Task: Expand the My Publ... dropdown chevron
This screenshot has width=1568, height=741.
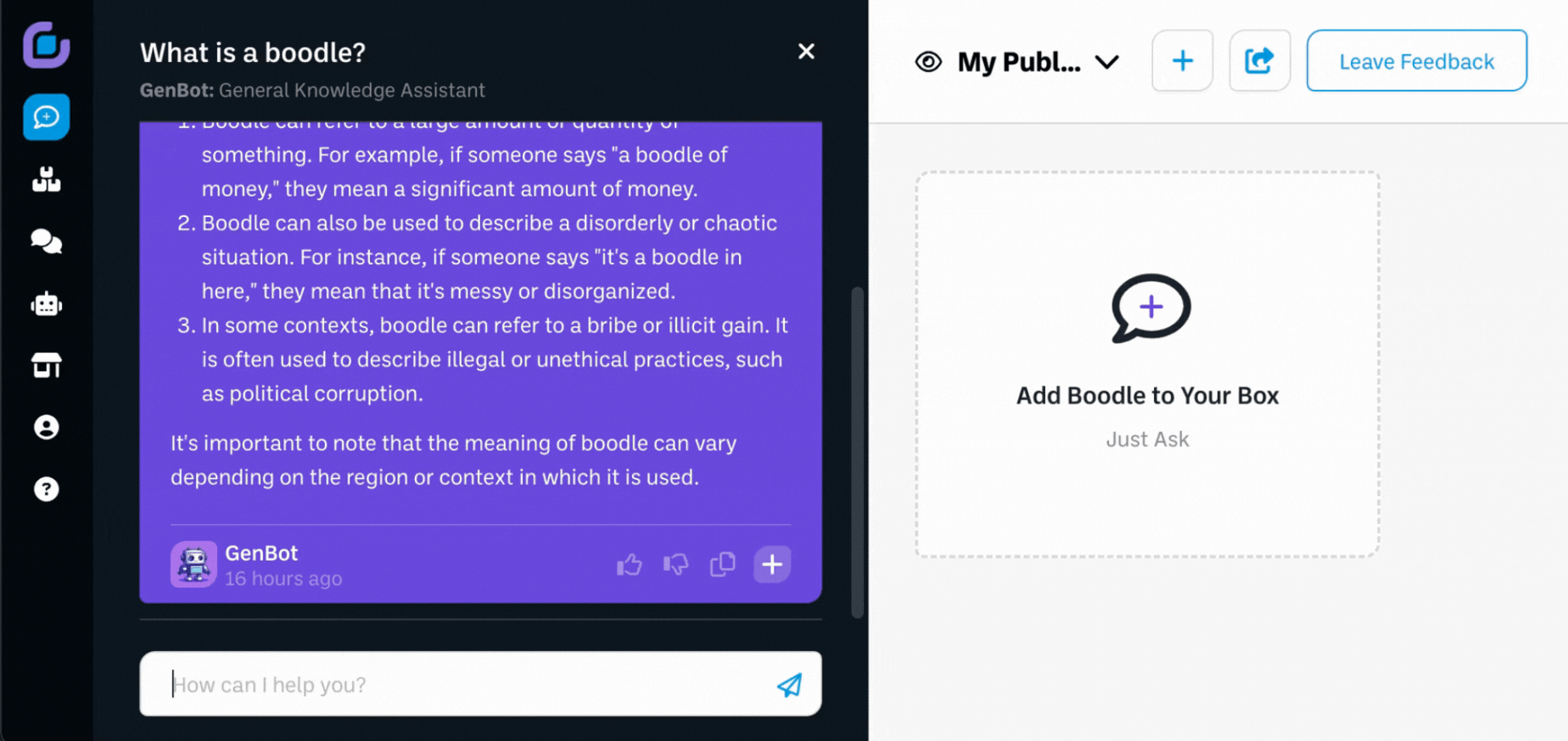Action: (1107, 61)
